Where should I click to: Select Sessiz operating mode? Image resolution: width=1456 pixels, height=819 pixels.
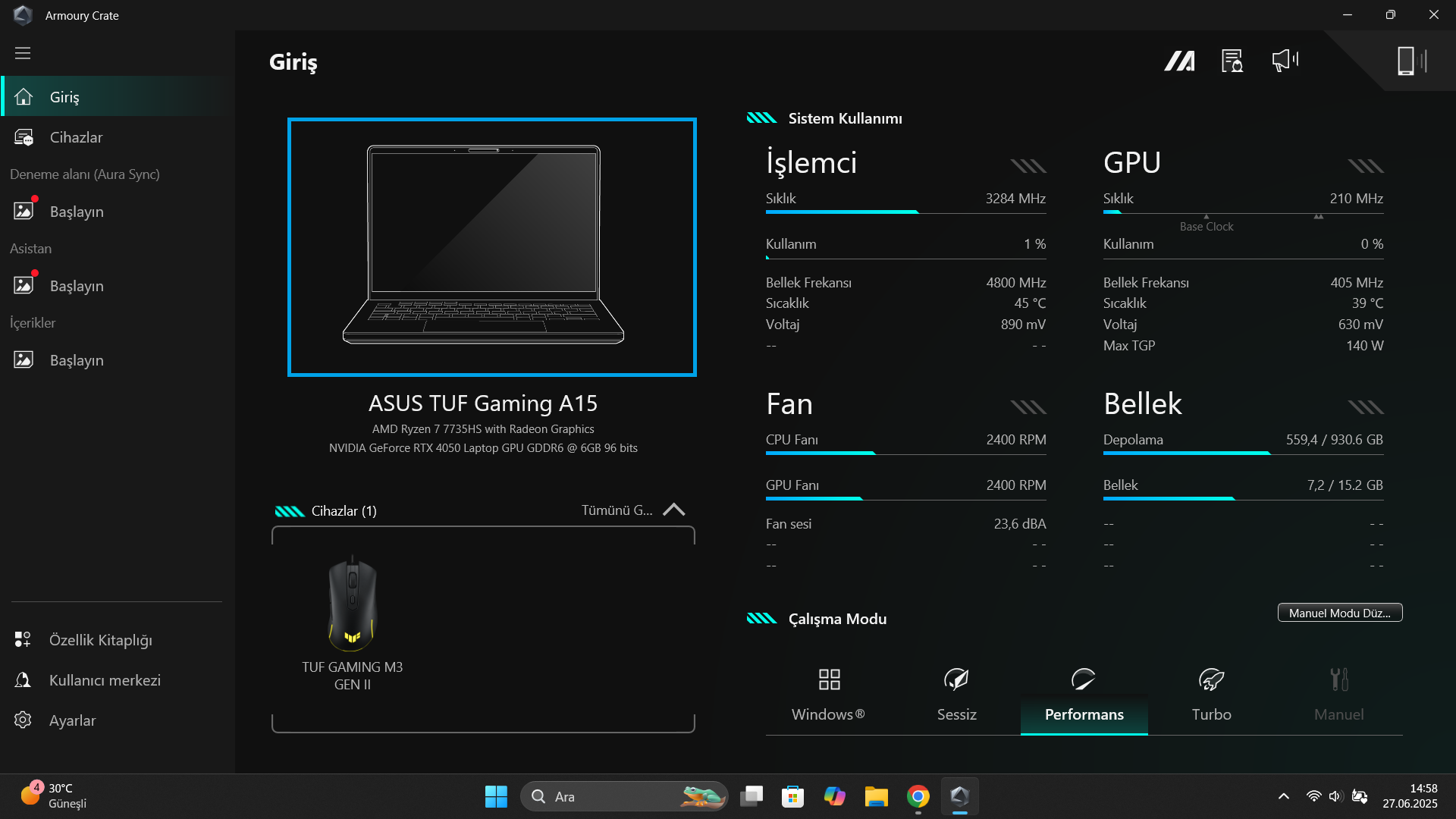(956, 695)
